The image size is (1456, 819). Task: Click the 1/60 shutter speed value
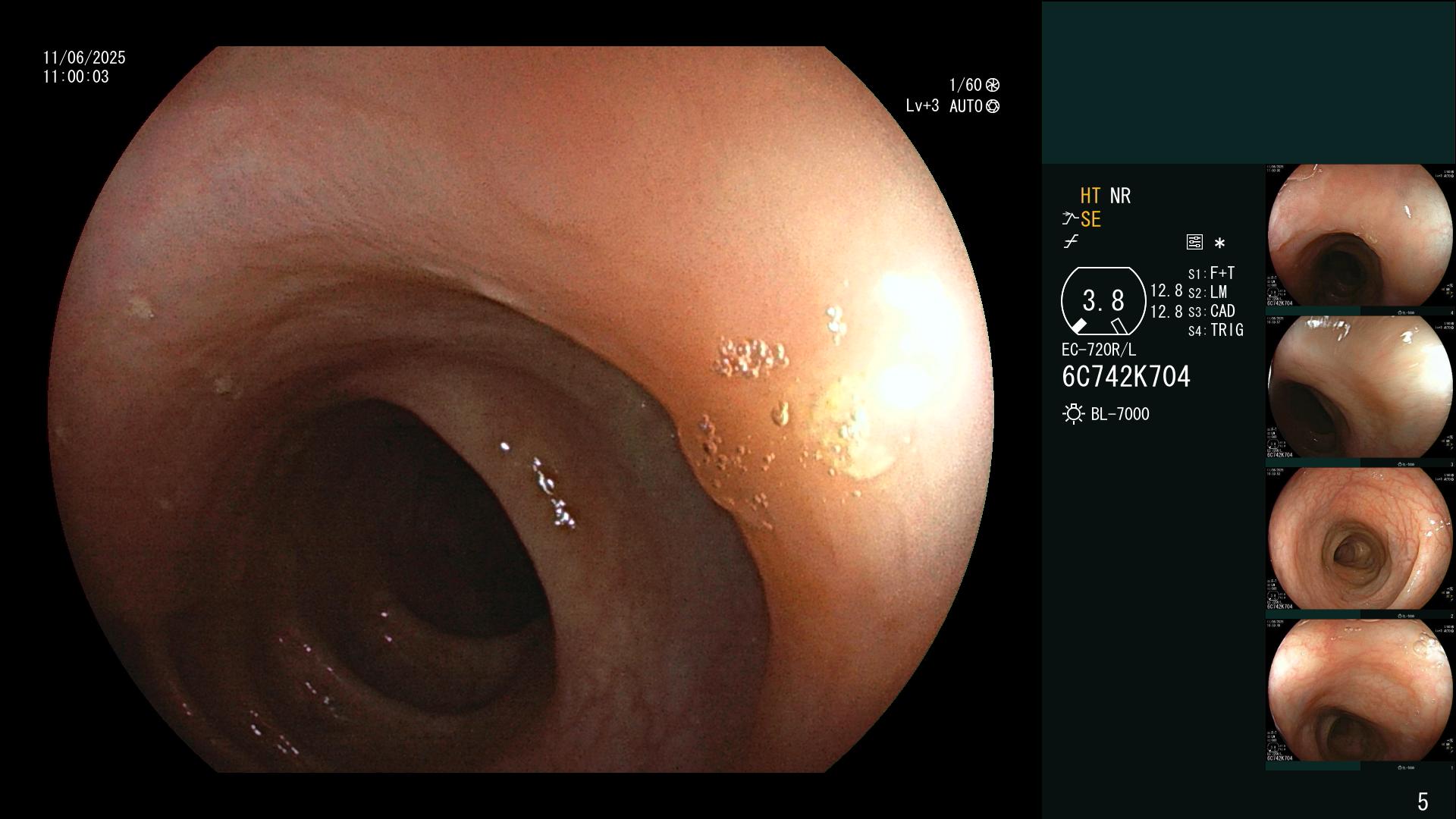[965, 85]
